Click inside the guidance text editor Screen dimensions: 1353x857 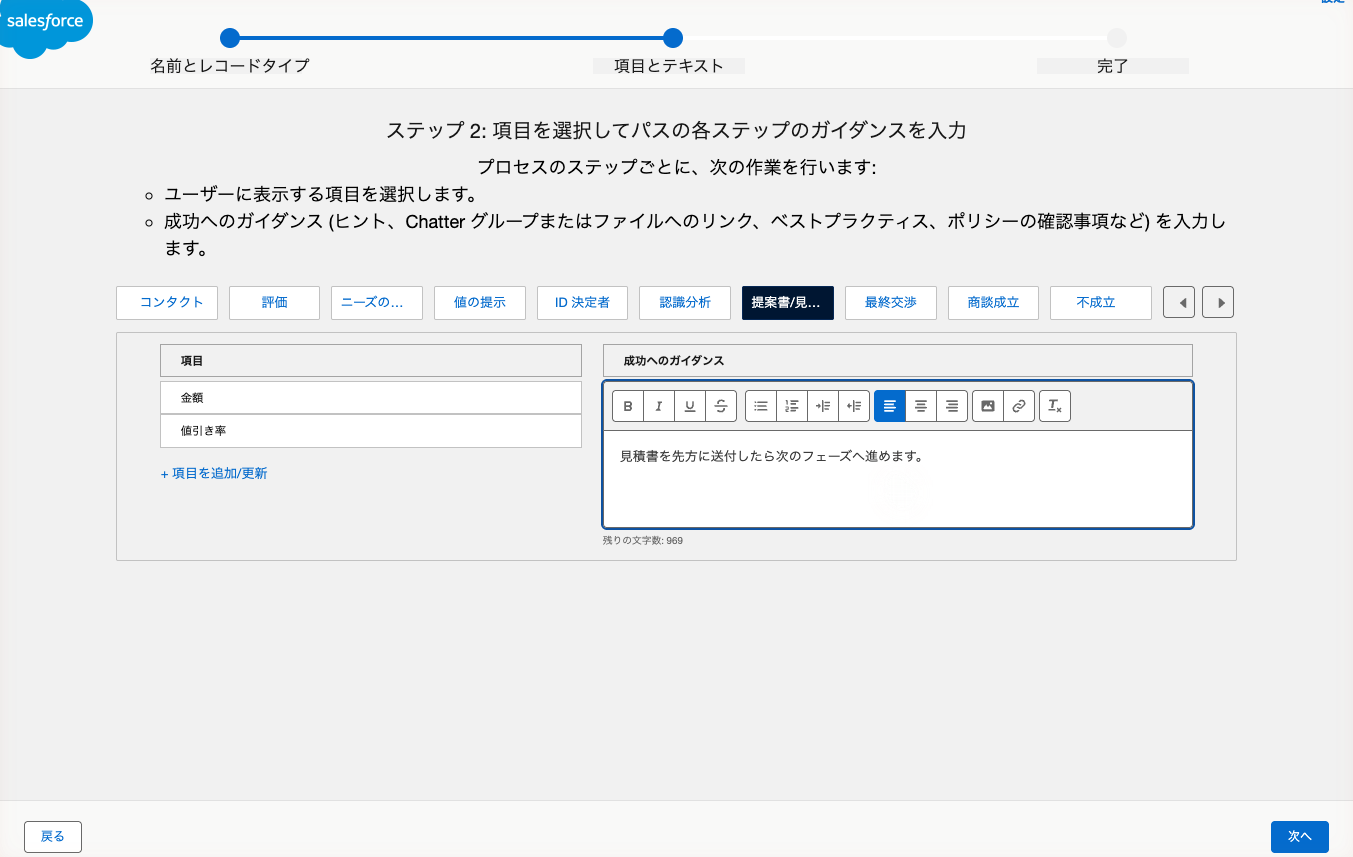898,478
